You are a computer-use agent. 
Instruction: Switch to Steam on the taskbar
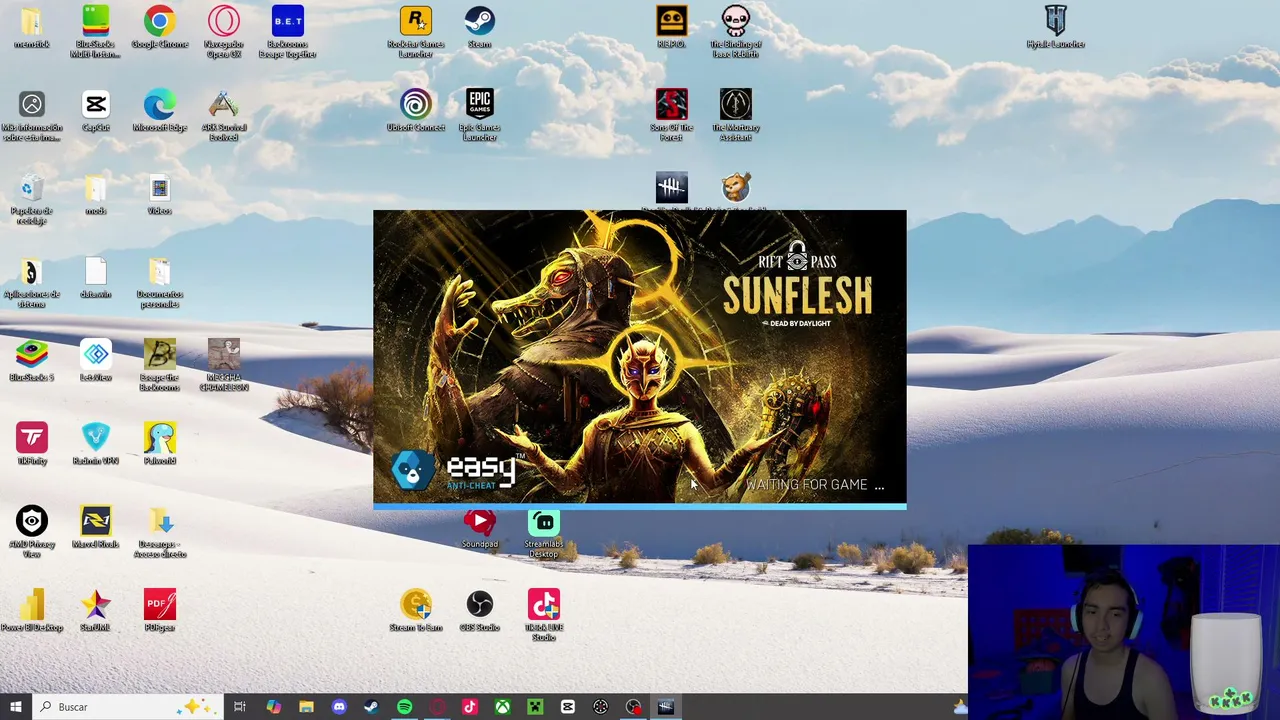coord(371,707)
